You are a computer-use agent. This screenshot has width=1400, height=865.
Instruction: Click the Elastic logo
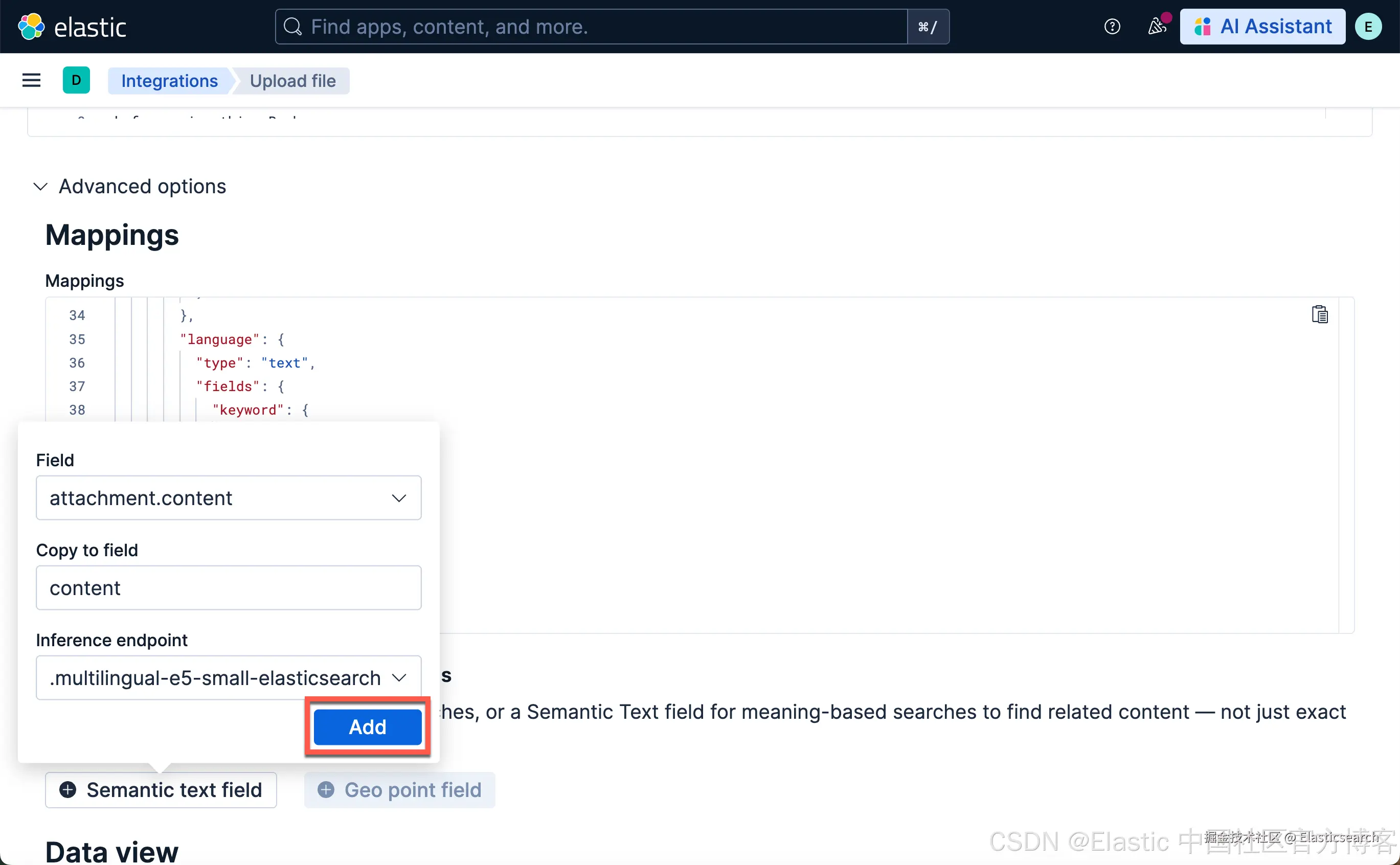click(x=31, y=26)
